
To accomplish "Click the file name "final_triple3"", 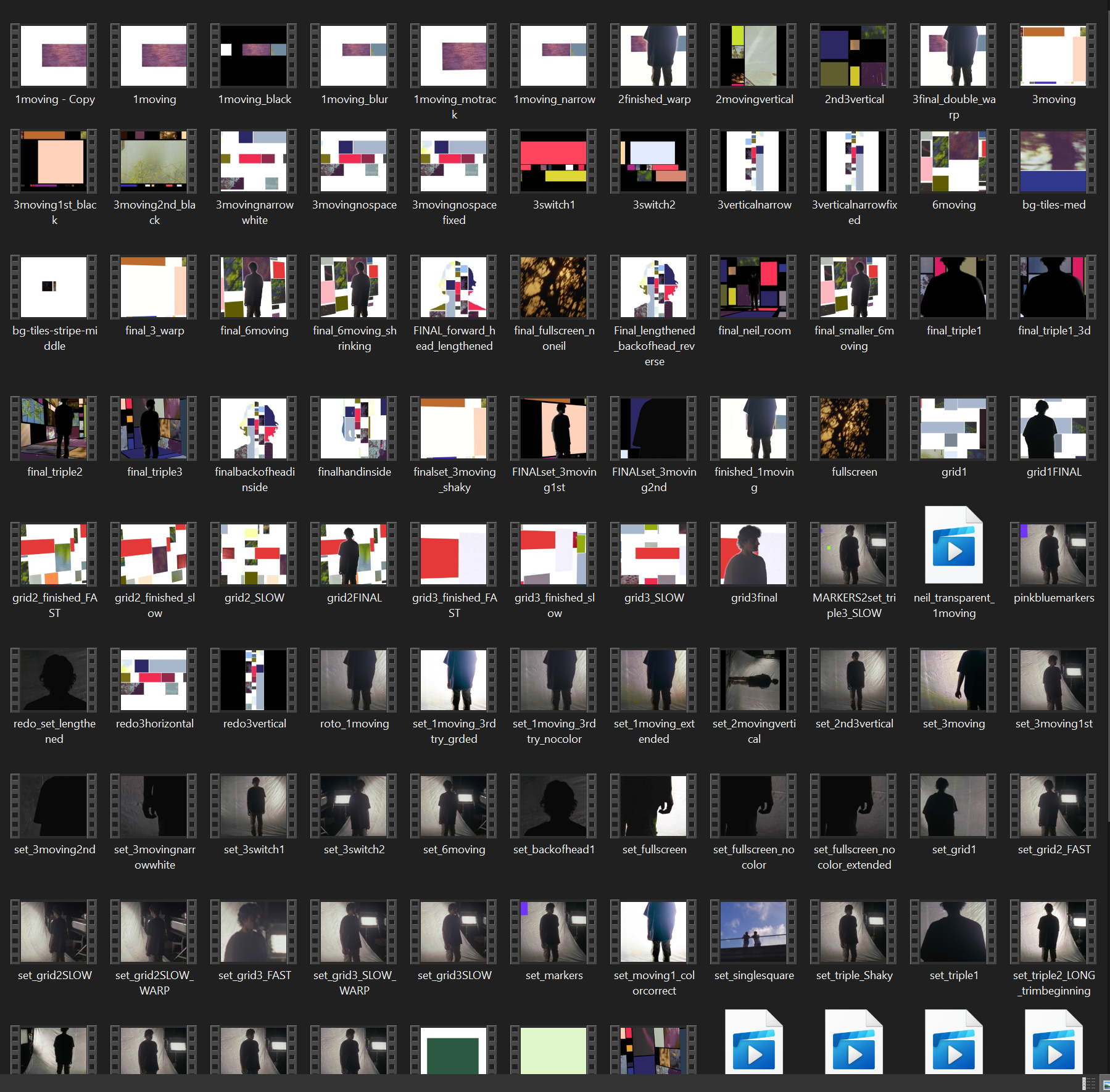I will [x=154, y=472].
